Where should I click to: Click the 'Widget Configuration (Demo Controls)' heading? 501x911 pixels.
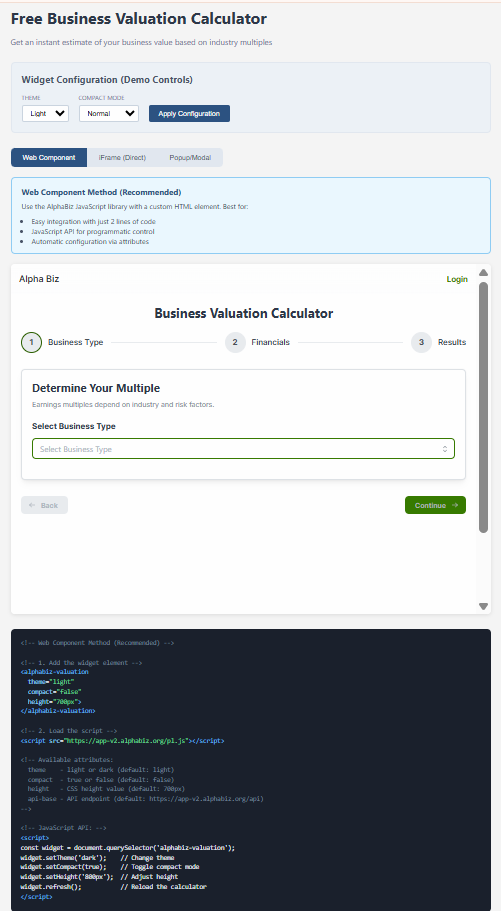107,80
